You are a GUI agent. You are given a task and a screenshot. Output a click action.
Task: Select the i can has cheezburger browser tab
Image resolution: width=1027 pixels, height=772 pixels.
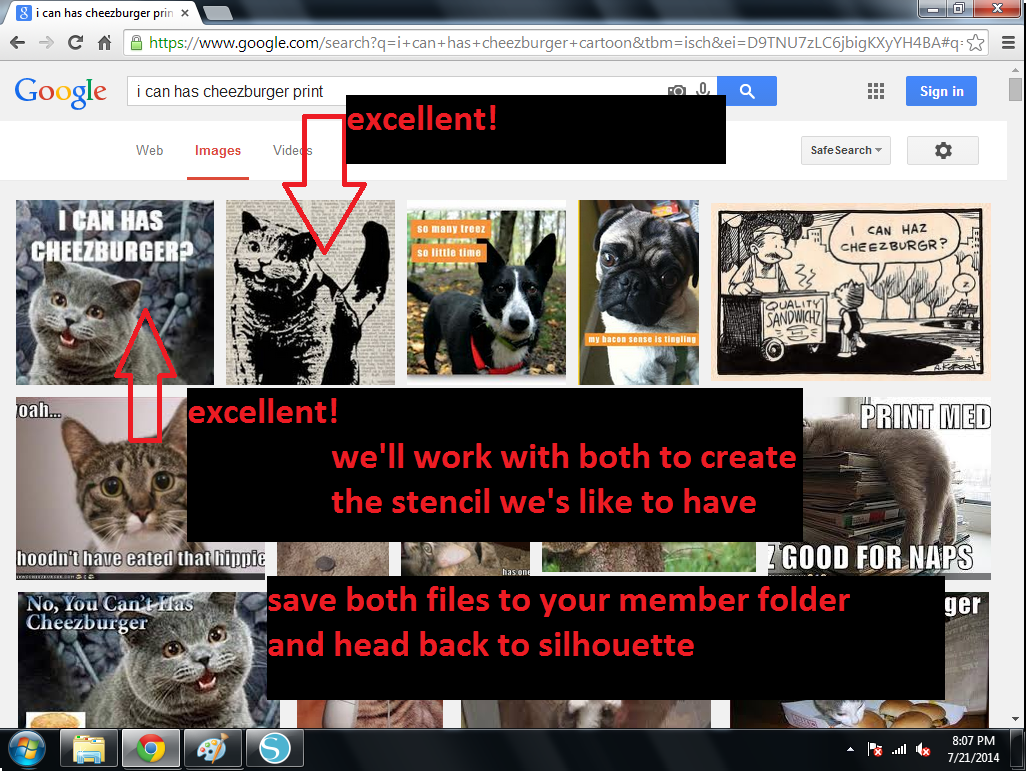point(103,13)
